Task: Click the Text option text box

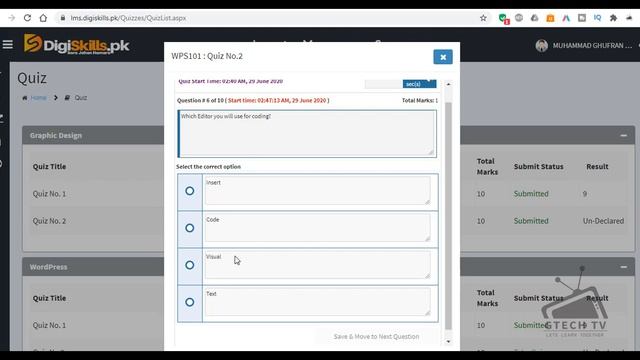Action: pyautogui.click(x=318, y=302)
